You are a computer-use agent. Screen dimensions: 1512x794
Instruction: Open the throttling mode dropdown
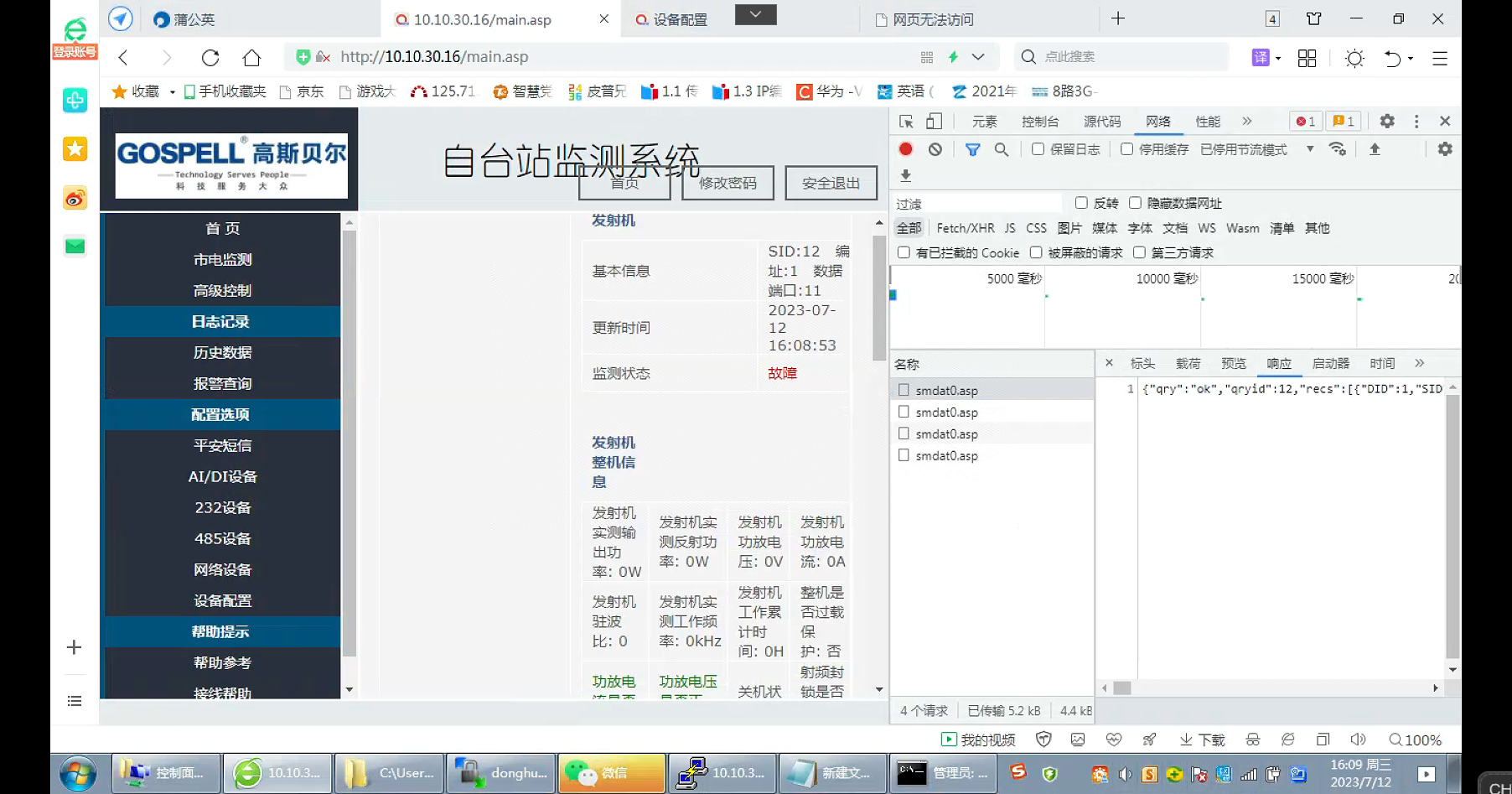pyautogui.click(x=1310, y=149)
